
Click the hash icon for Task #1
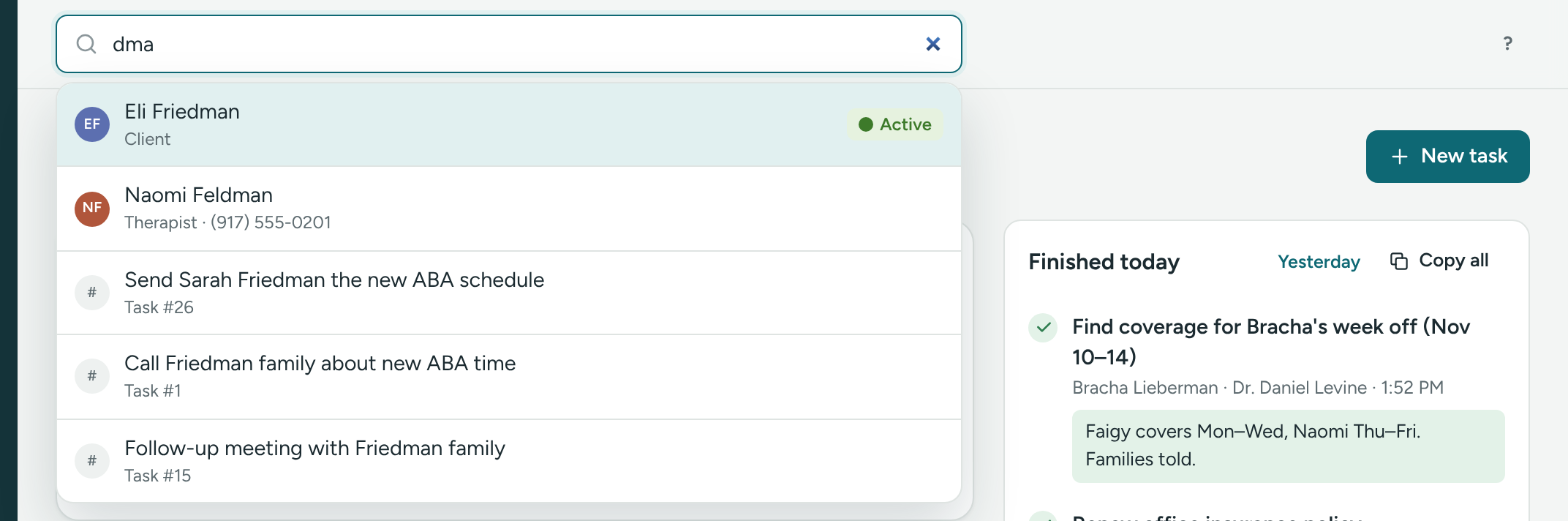(92, 376)
